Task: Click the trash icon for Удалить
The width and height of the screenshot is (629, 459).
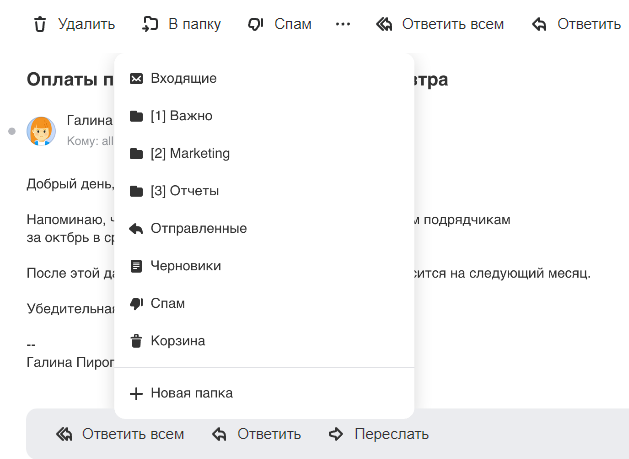Action: coord(40,24)
